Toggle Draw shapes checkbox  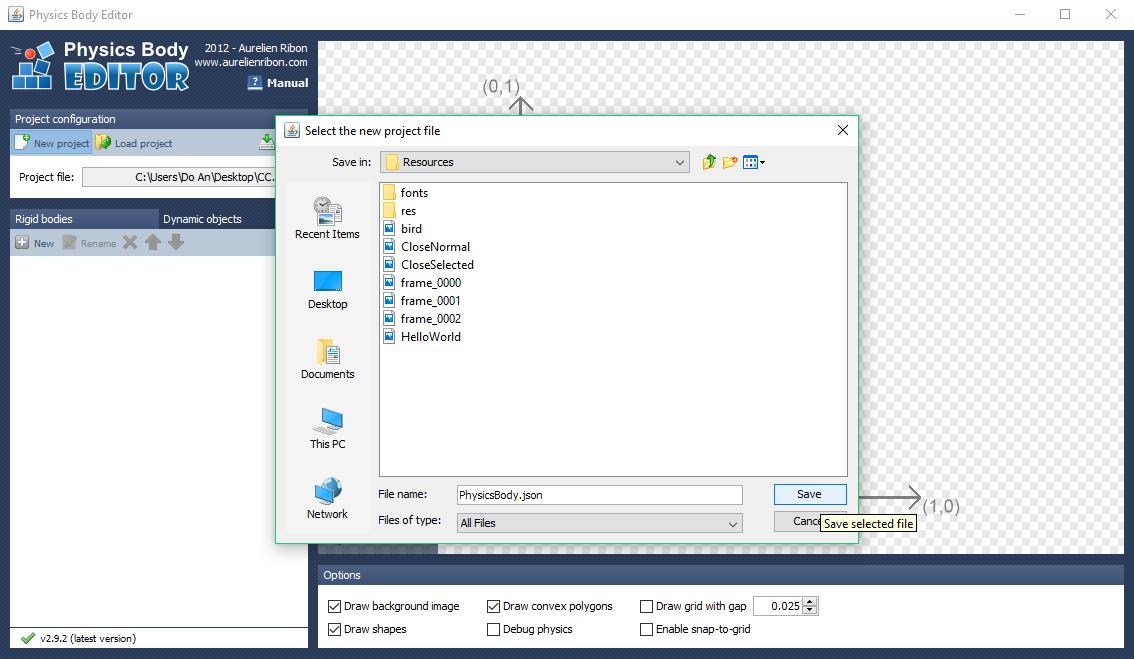(334, 629)
